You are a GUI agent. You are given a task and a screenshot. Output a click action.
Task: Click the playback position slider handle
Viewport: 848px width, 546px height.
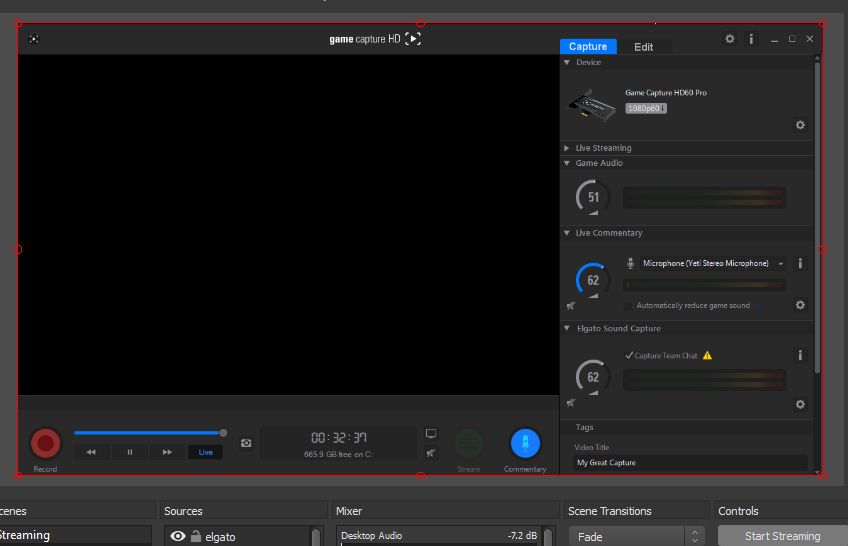point(223,433)
